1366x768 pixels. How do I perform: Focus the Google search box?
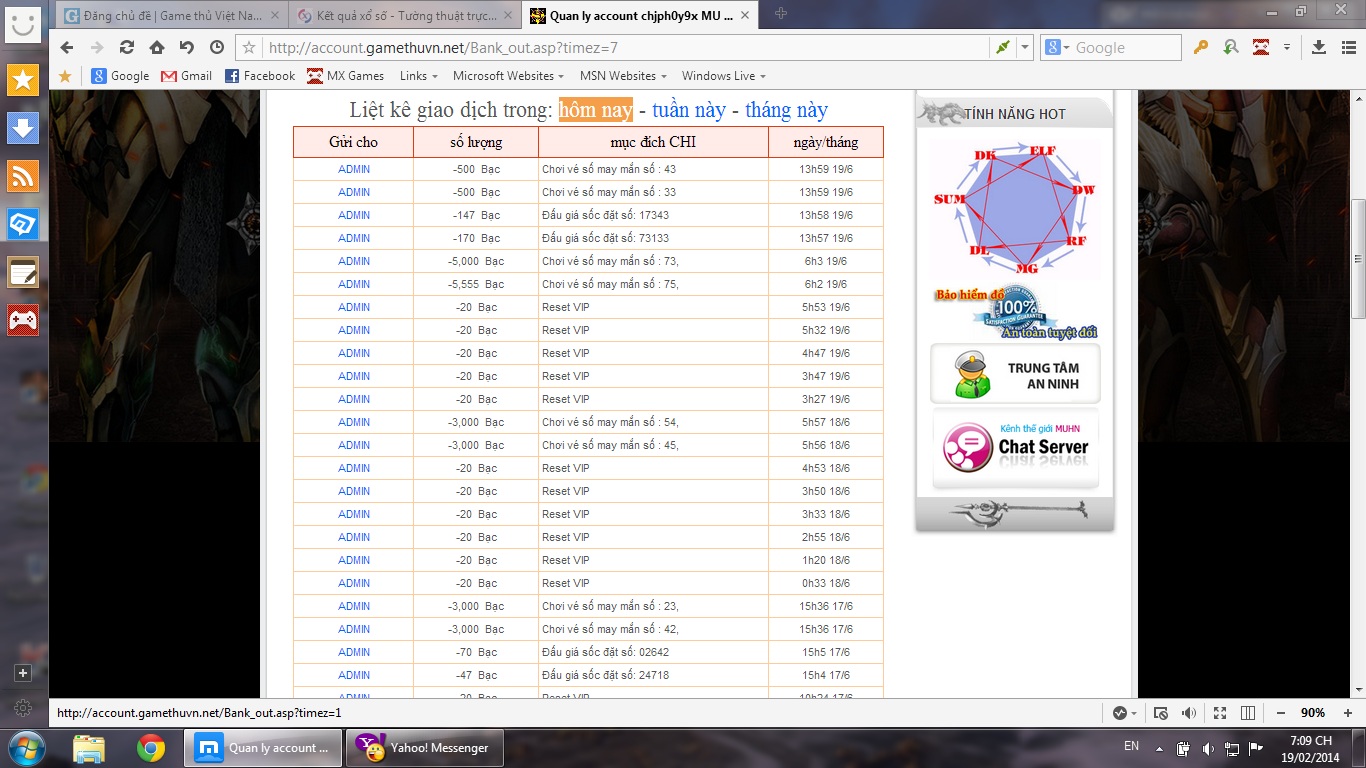click(1127, 47)
